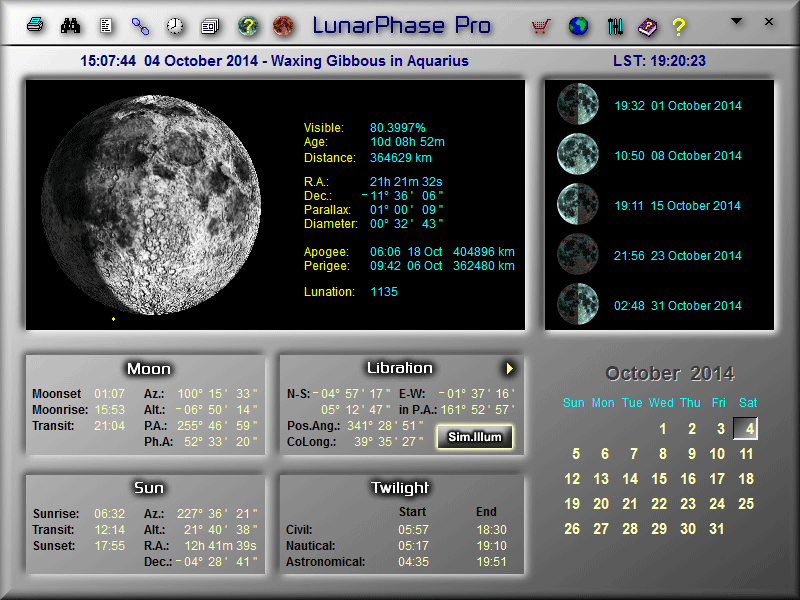Select calendar day 4 (highlighted)

pos(745,429)
